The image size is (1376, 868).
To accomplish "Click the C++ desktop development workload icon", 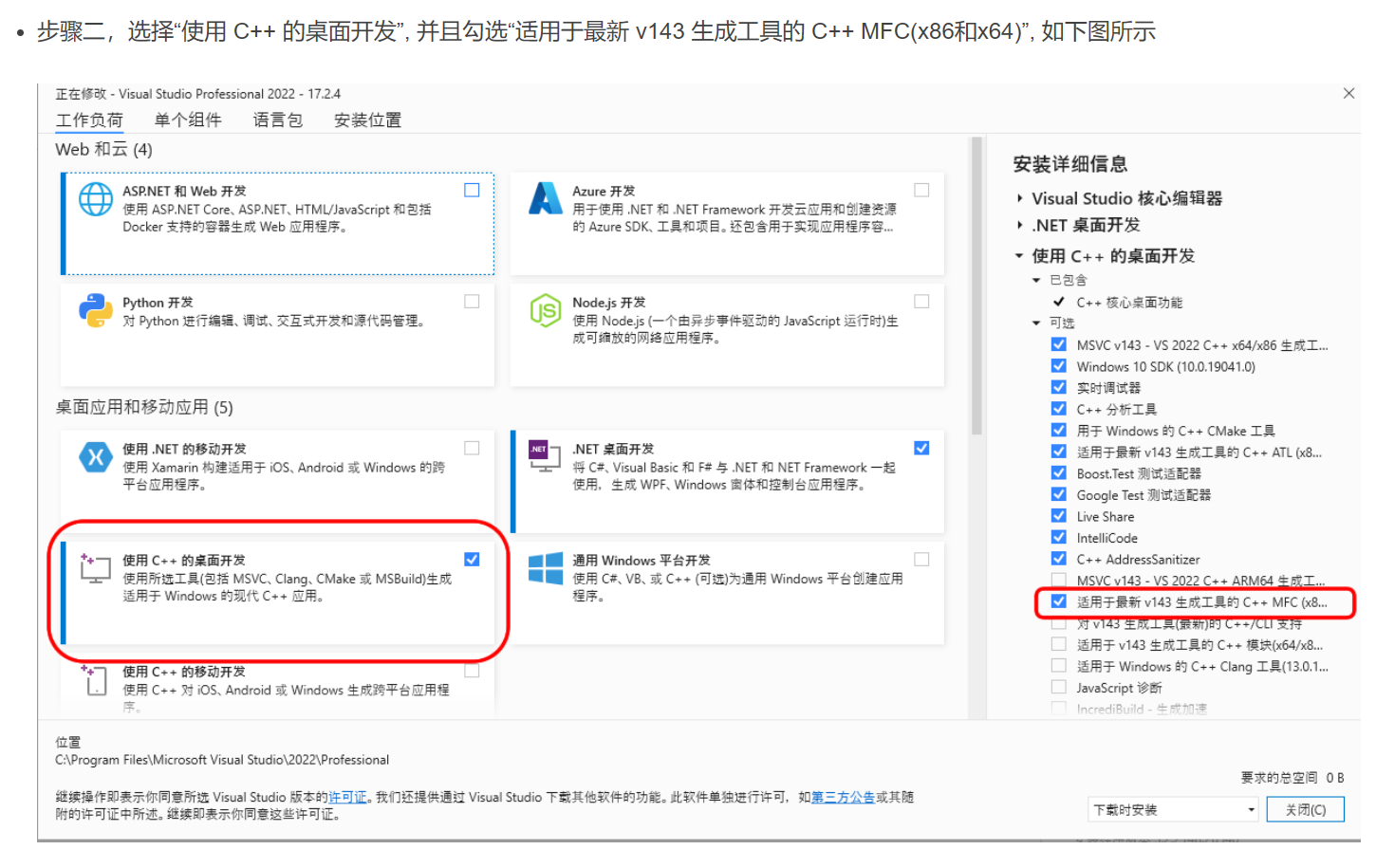I will coord(96,568).
